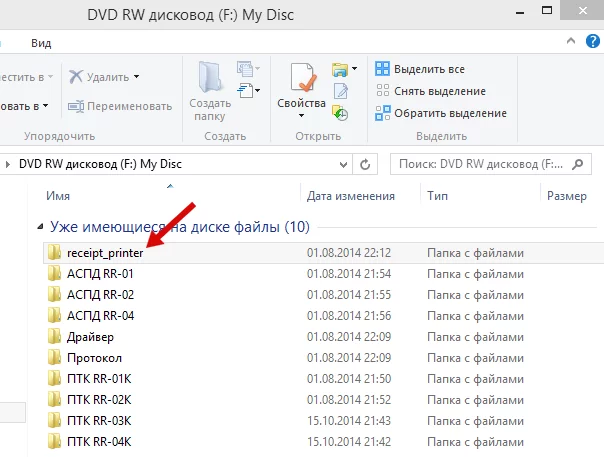Create new folder via Создать папку
Screen dimensions: 604x457
pos(210,91)
